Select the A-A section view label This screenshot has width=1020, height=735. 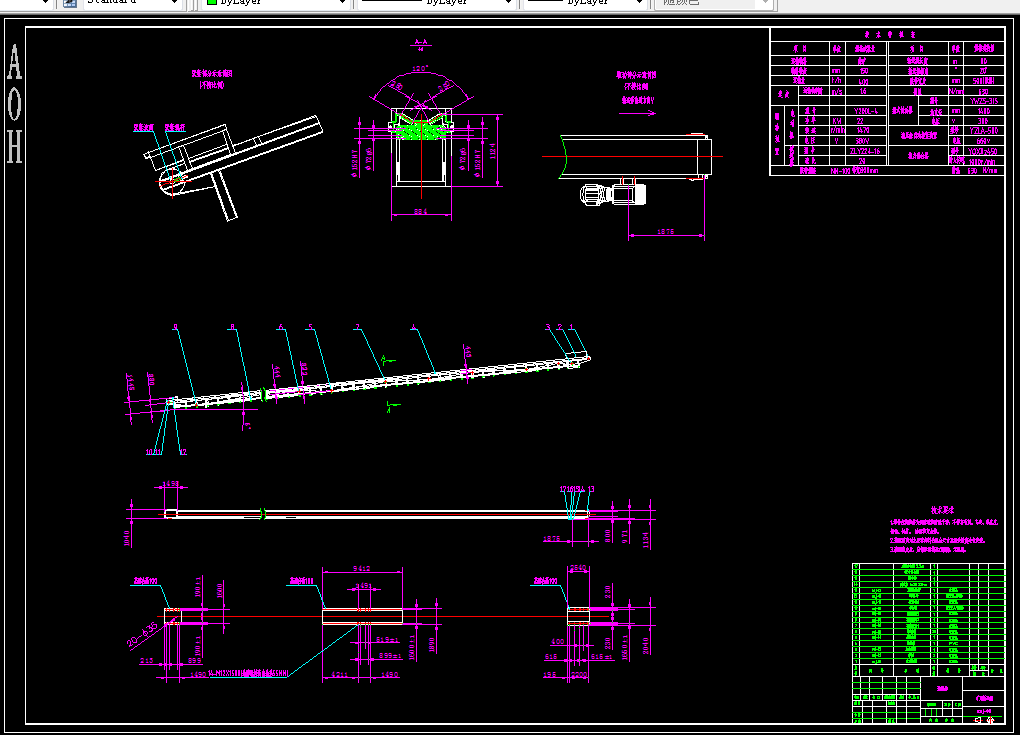coord(421,44)
